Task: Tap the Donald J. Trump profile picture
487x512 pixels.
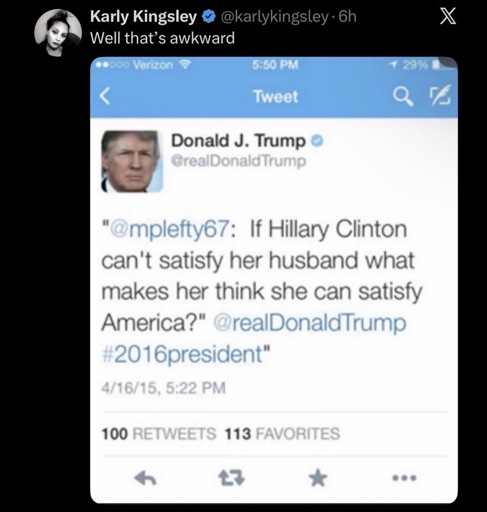Action: tap(132, 162)
